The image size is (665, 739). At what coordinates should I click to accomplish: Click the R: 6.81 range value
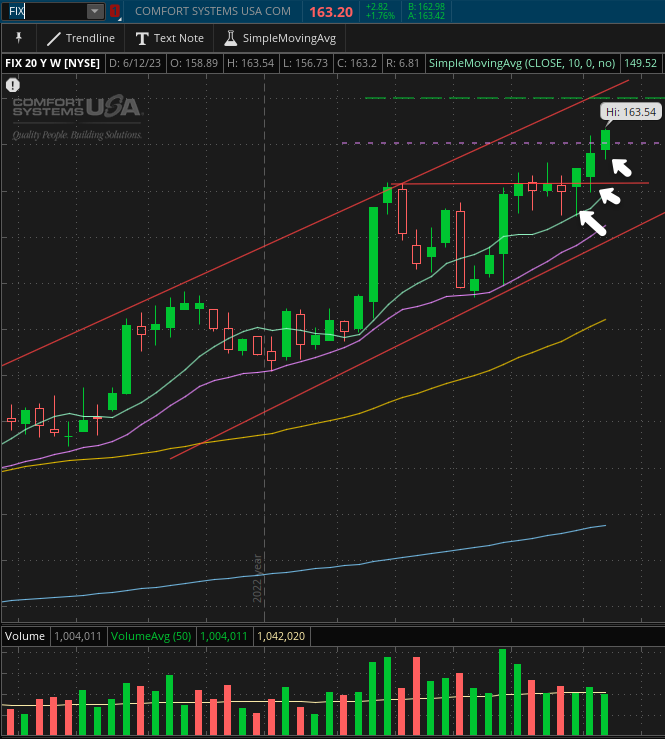tap(403, 63)
